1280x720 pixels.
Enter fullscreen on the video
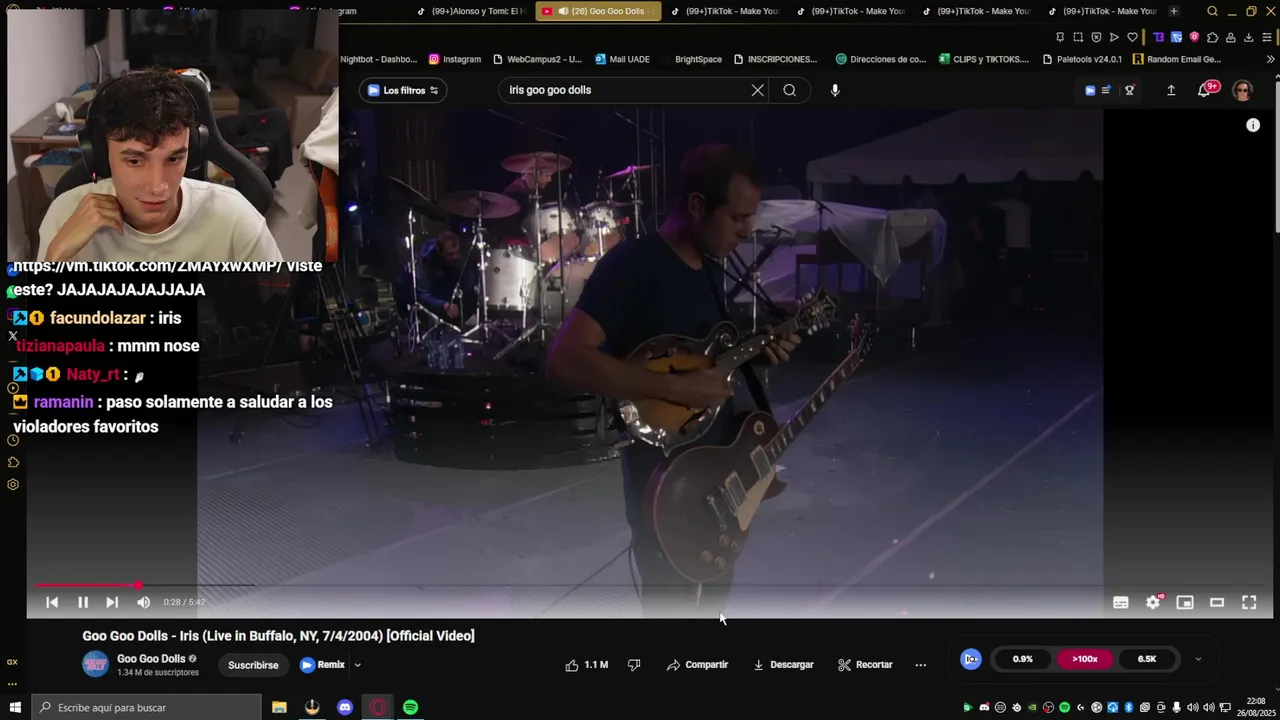1249,602
